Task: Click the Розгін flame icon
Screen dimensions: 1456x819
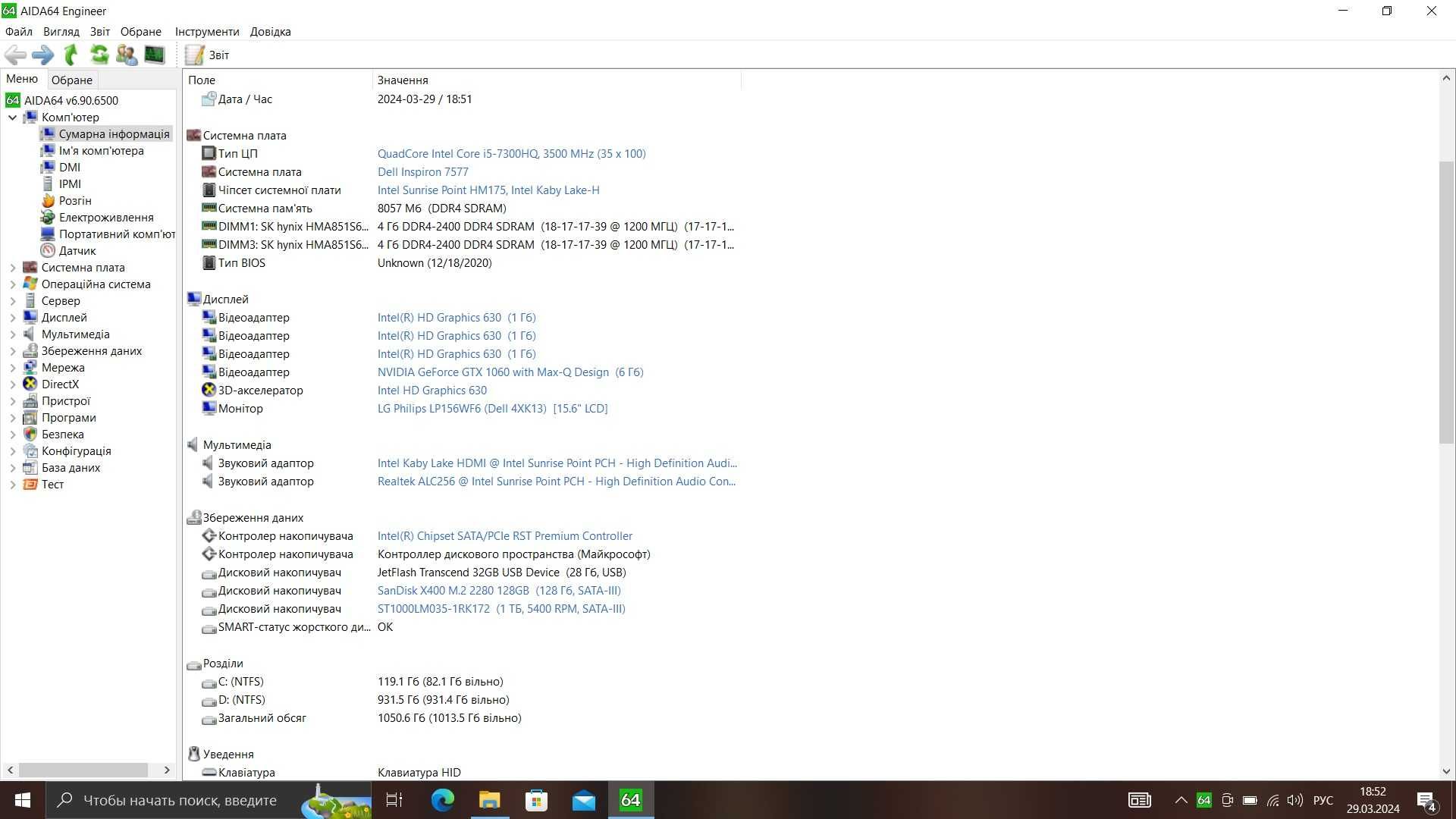Action: click(48, 201)
